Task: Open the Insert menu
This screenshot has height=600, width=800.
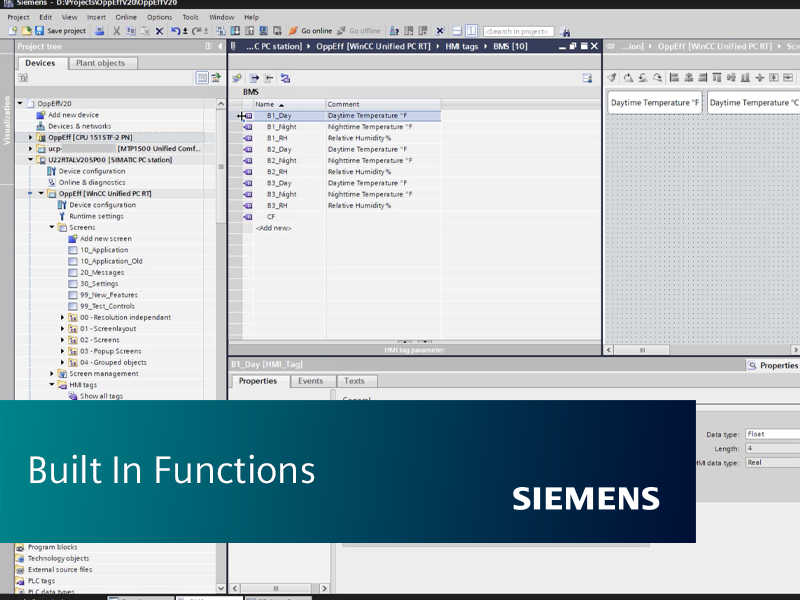Action: (x=96, y=17)
